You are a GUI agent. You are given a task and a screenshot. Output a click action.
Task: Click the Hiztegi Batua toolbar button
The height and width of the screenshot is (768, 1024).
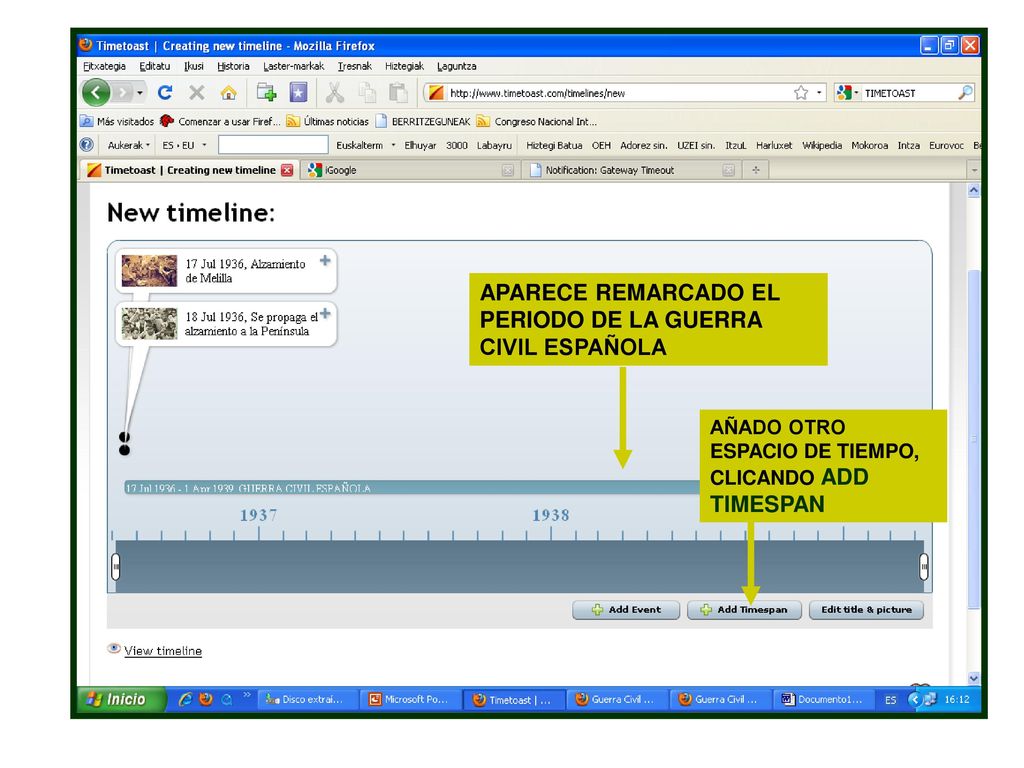pyautogui.click(x=554, y=145)
